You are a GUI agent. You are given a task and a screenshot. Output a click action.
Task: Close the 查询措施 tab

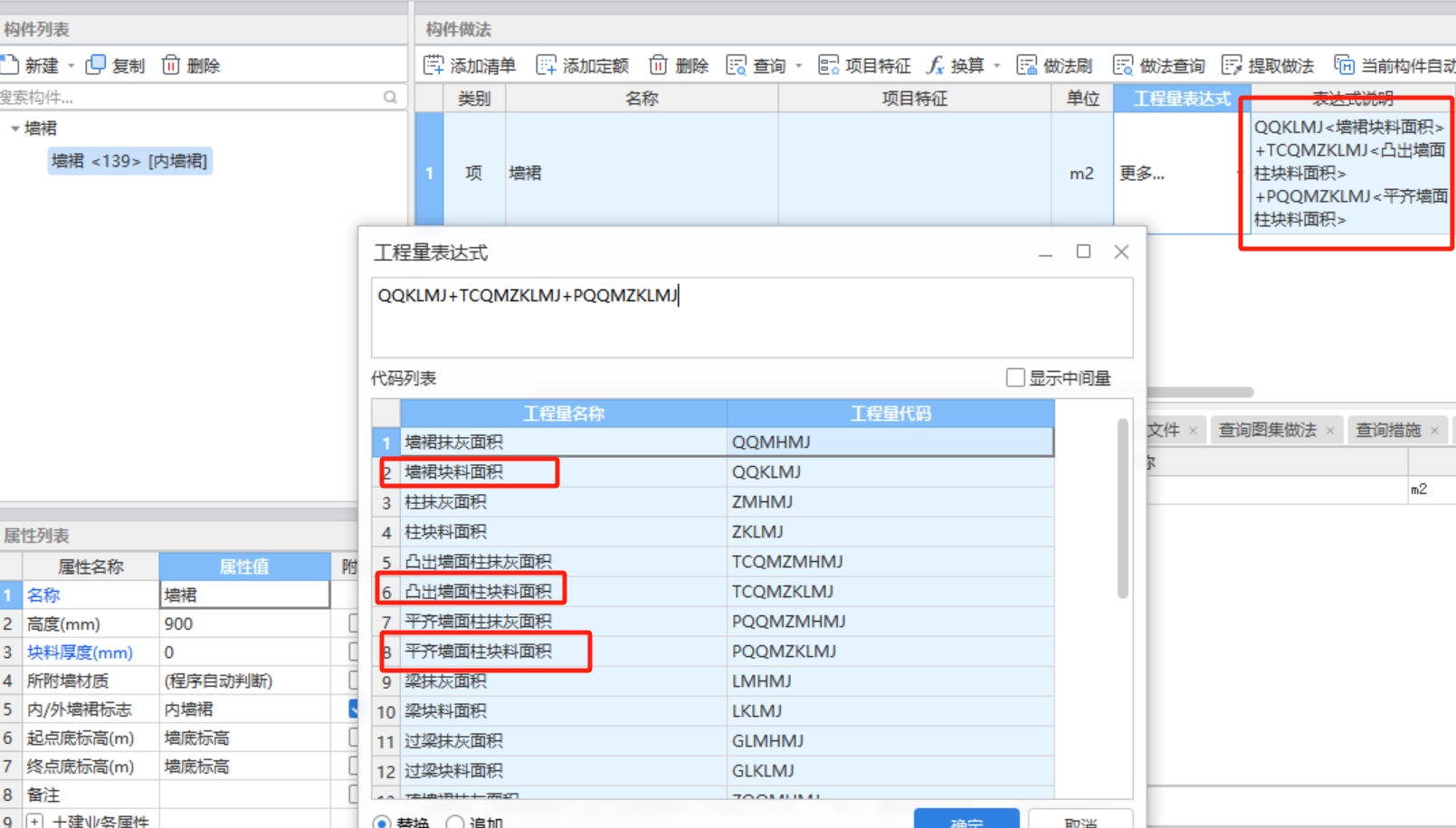click(x=1434, y=431)
